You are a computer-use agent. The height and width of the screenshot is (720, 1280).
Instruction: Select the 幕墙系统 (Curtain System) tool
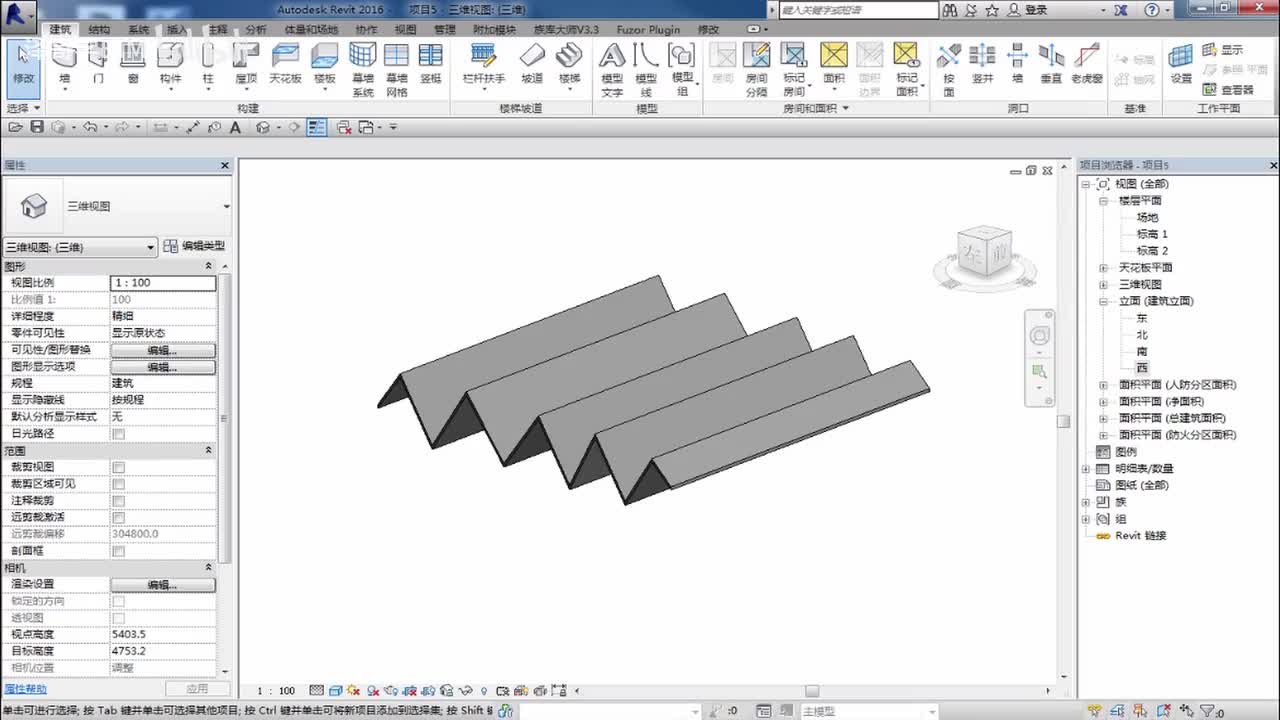click(363, 70)
